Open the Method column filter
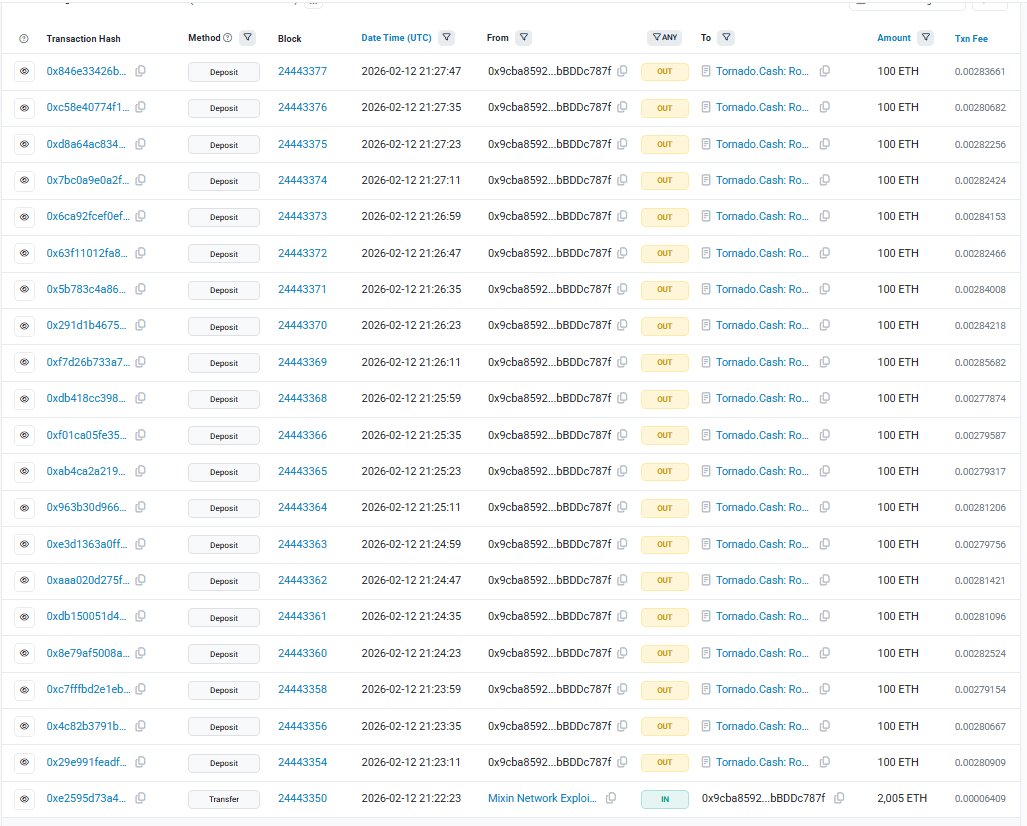The width and height of the screenshot is (1027, 826). click(x=248, y=37)
